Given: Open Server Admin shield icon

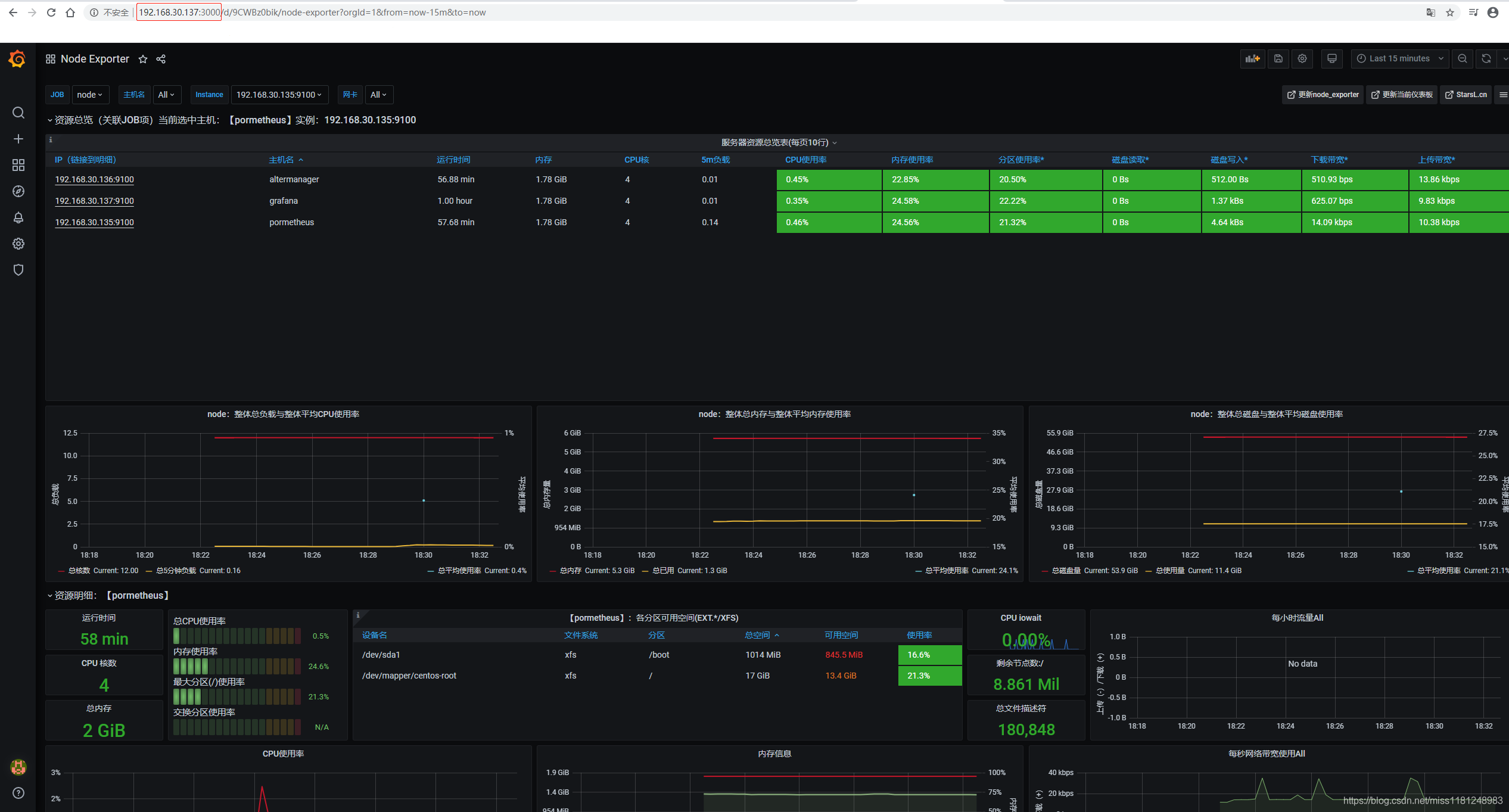Looking at the screenshot, I should coord(18,270).
